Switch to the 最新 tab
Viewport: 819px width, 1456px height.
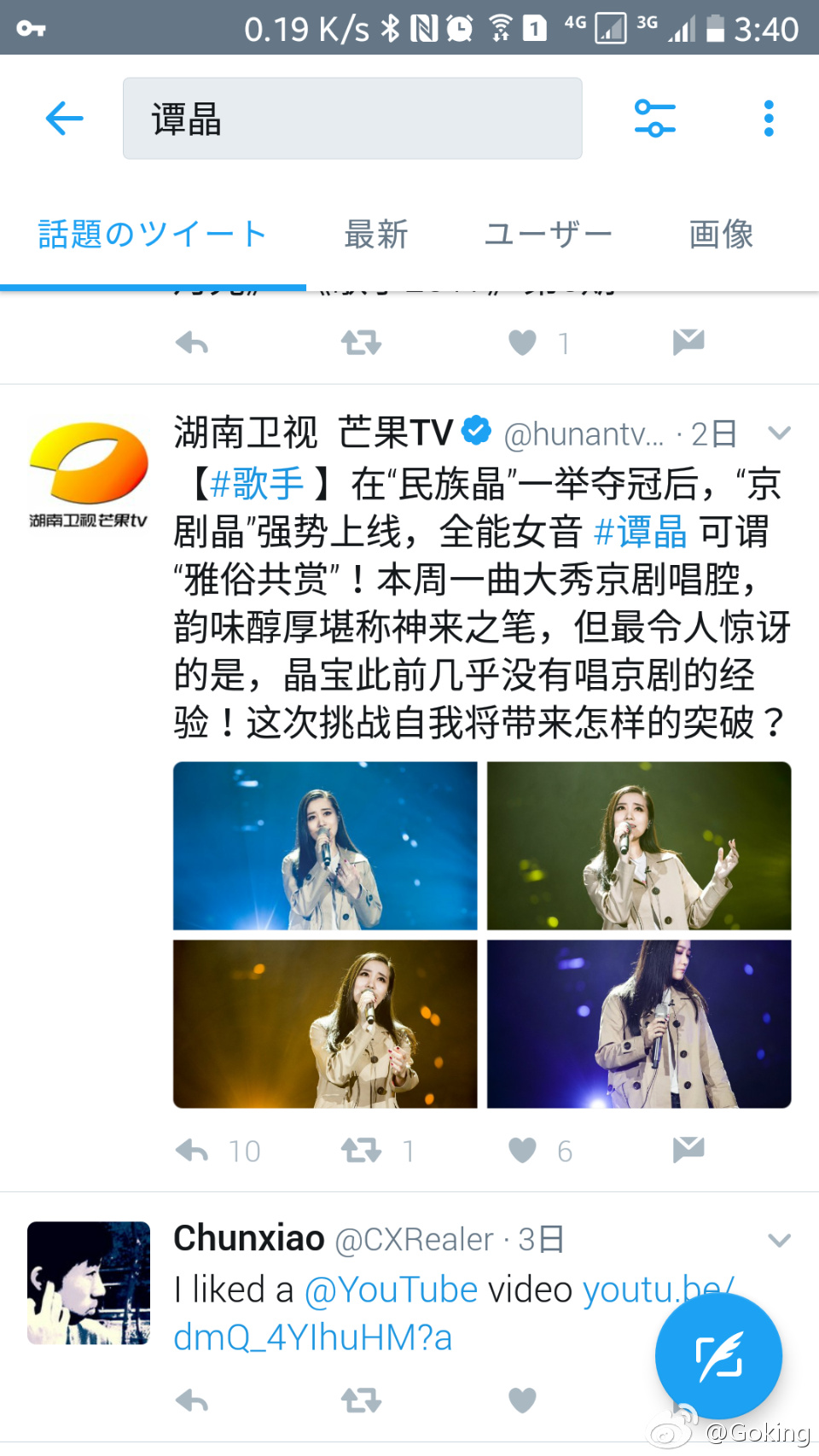point(376,233)
